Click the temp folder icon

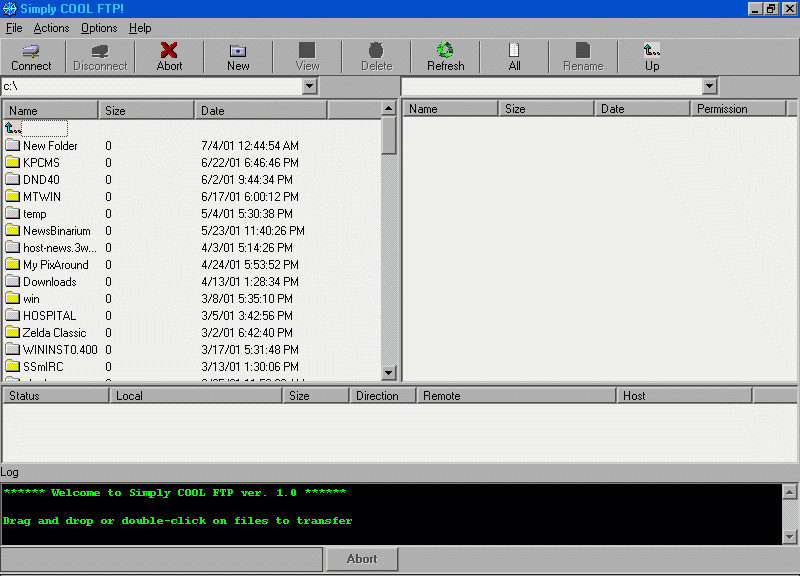tap(12, 213)
